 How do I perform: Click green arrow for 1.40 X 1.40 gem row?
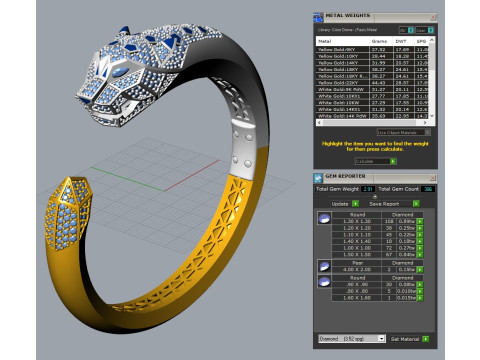point(420,241)
